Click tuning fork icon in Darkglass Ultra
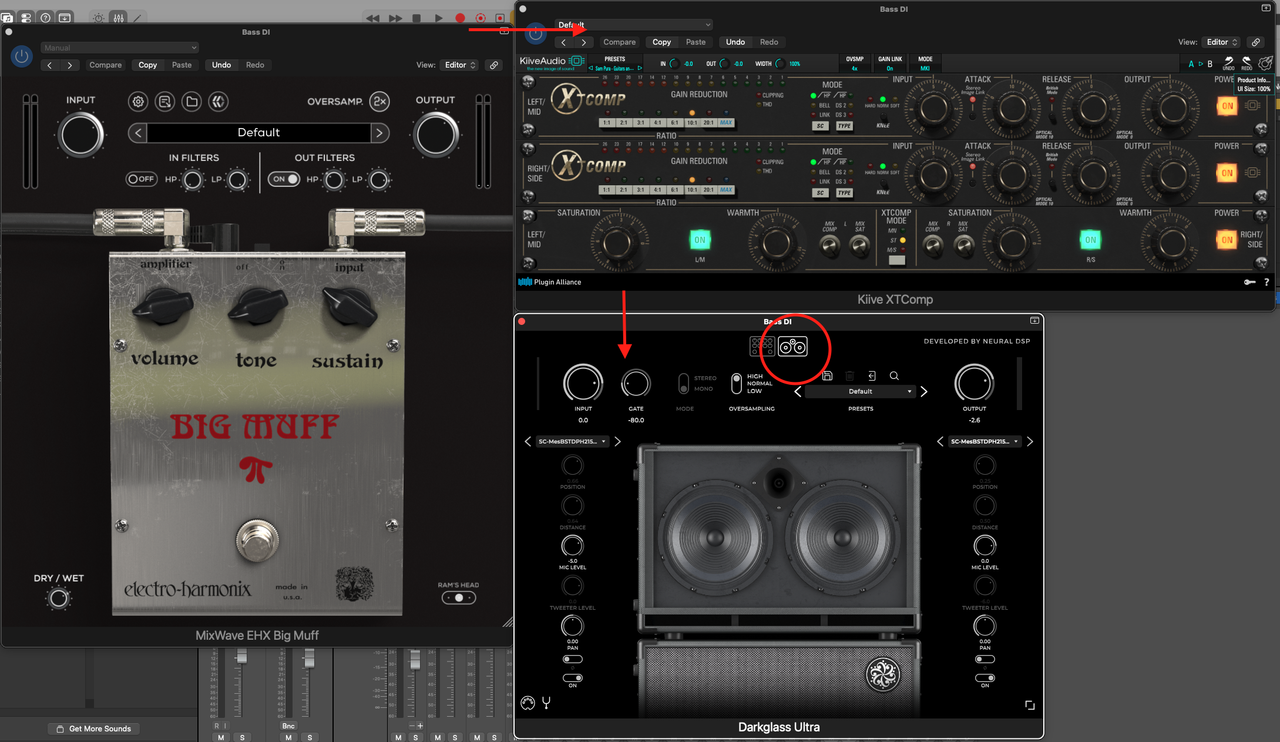The width and height of the screenshot is (1280, 742). click(547, 702)
